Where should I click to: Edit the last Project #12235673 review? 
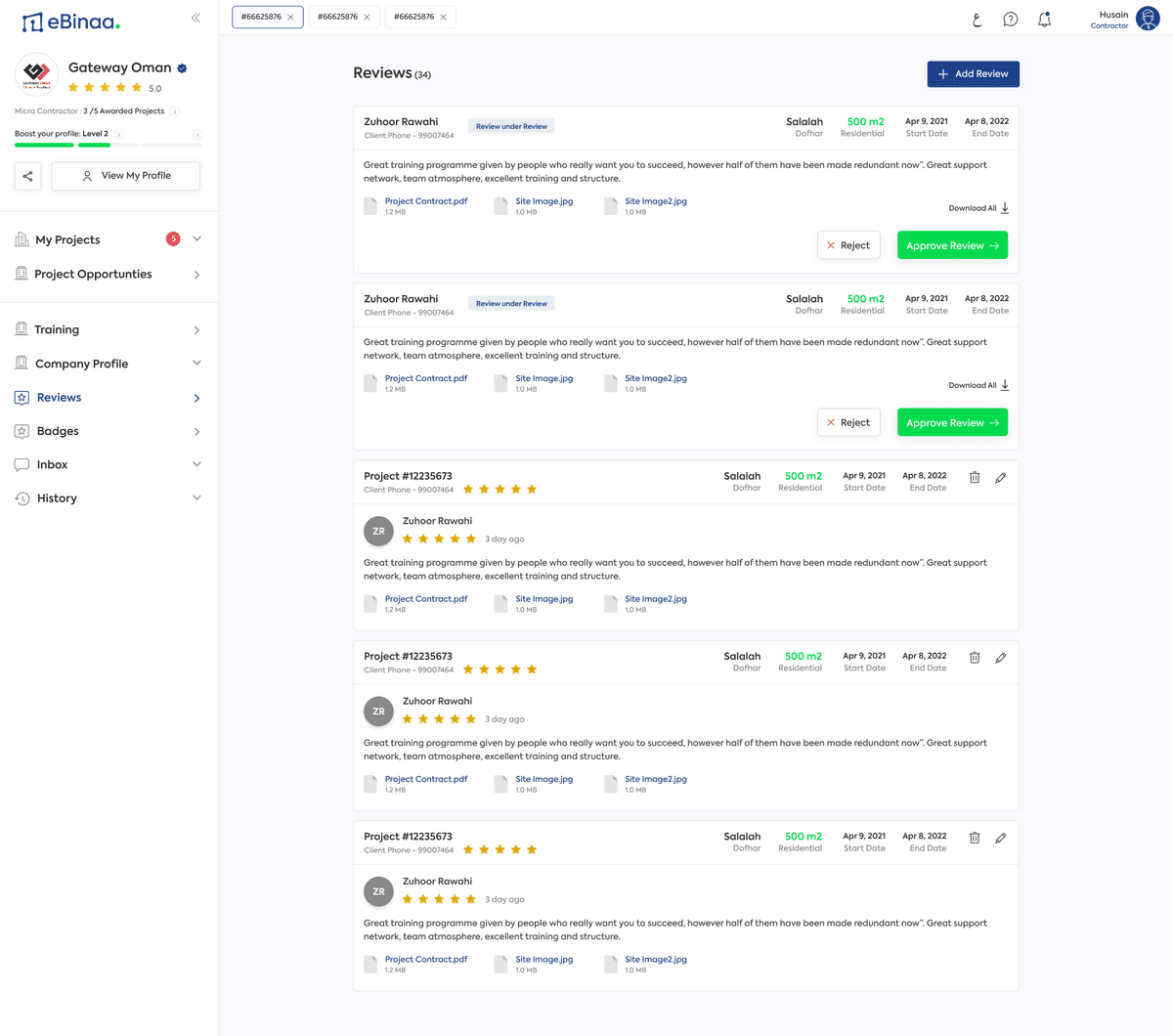pyautogui.click(x=1000, y=838)
